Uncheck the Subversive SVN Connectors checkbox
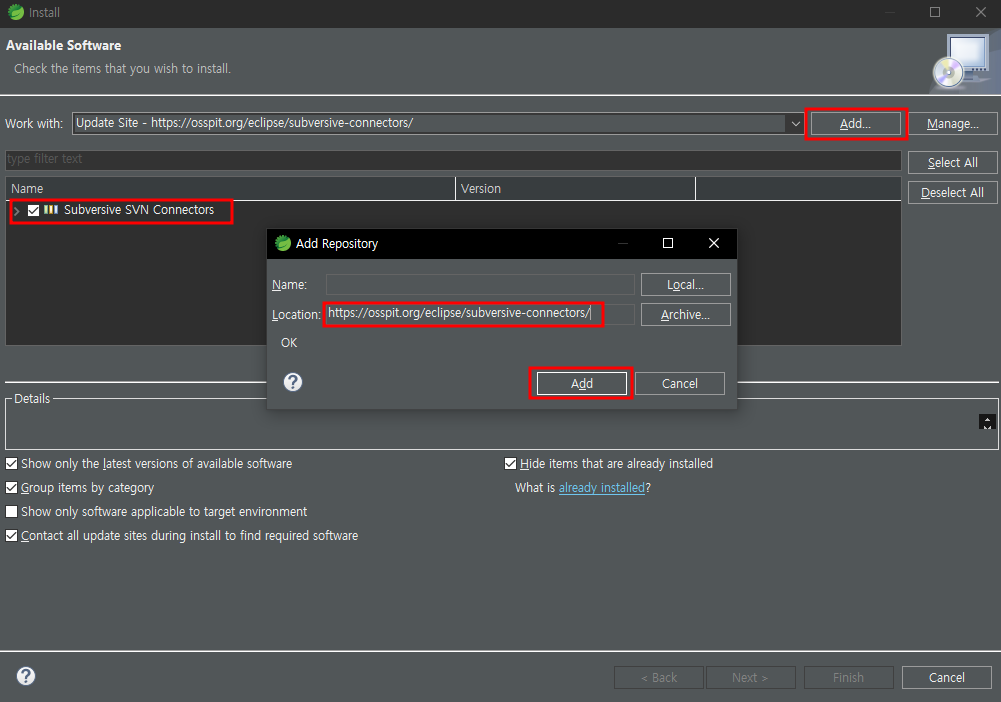1001x702 pixels. [x=34, y=210]
